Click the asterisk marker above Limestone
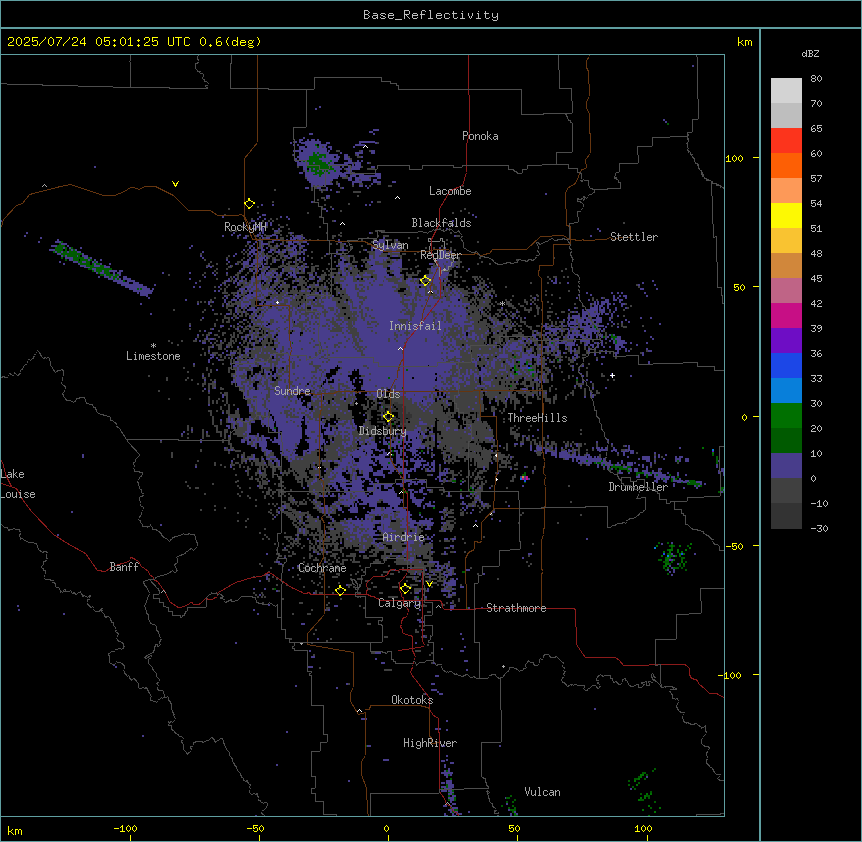This screenshot has width=862, height=842. (x=153, y=346)
